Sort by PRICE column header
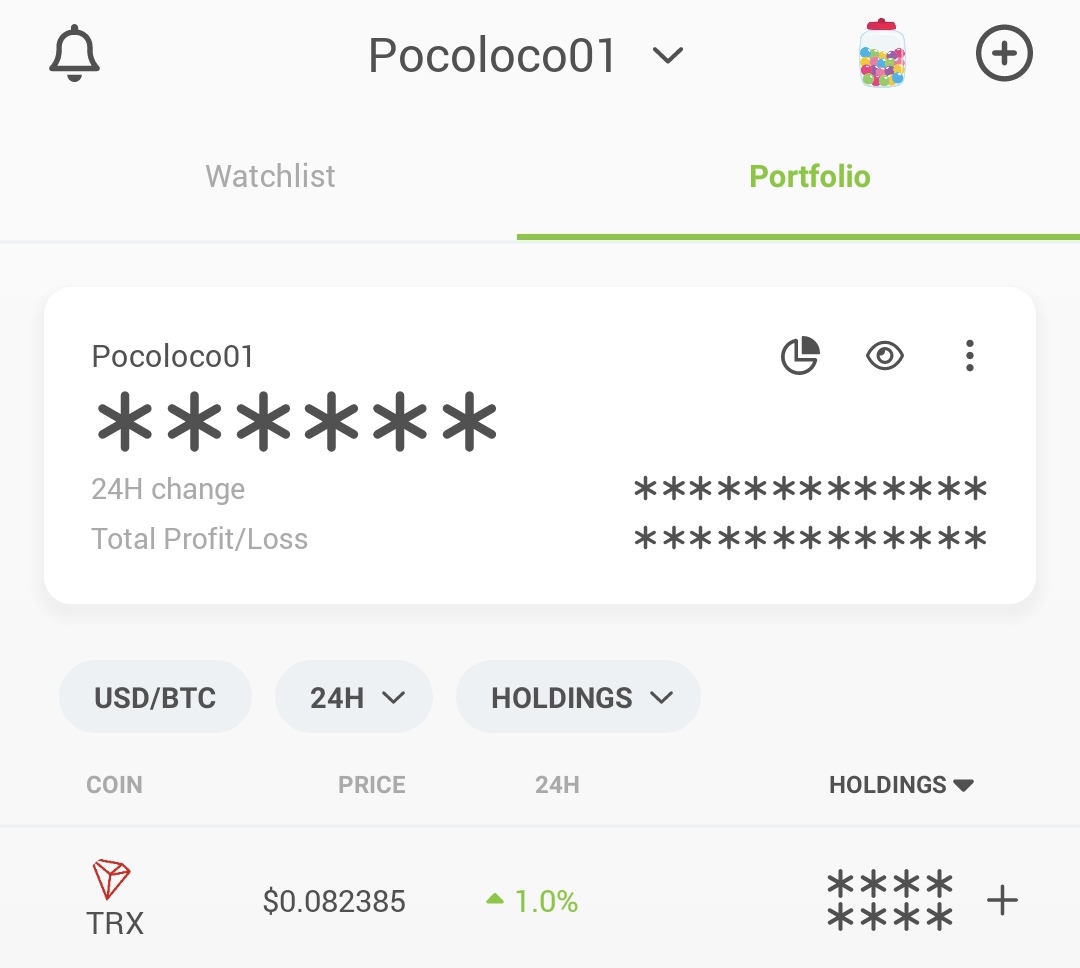The width and height of the screenshot is (1080, 968). click(372, 785)
